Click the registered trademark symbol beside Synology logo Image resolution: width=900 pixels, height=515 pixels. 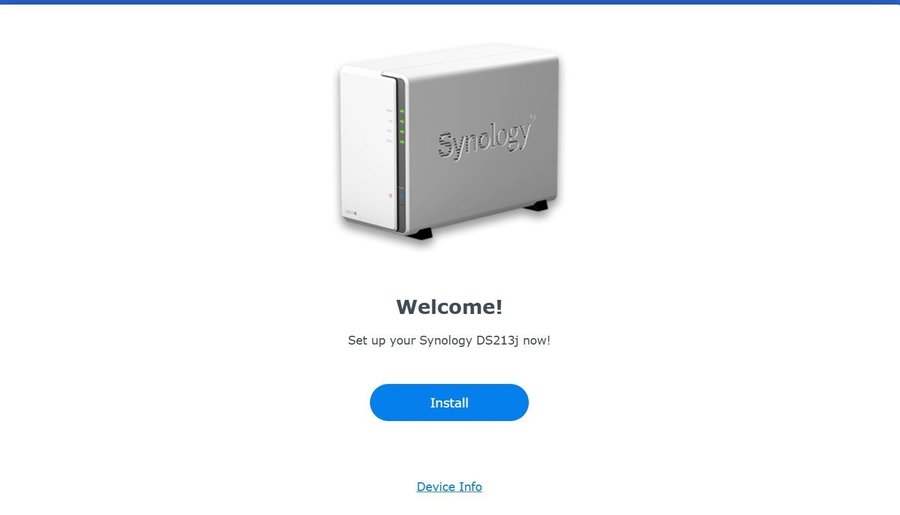coord(533,117)
